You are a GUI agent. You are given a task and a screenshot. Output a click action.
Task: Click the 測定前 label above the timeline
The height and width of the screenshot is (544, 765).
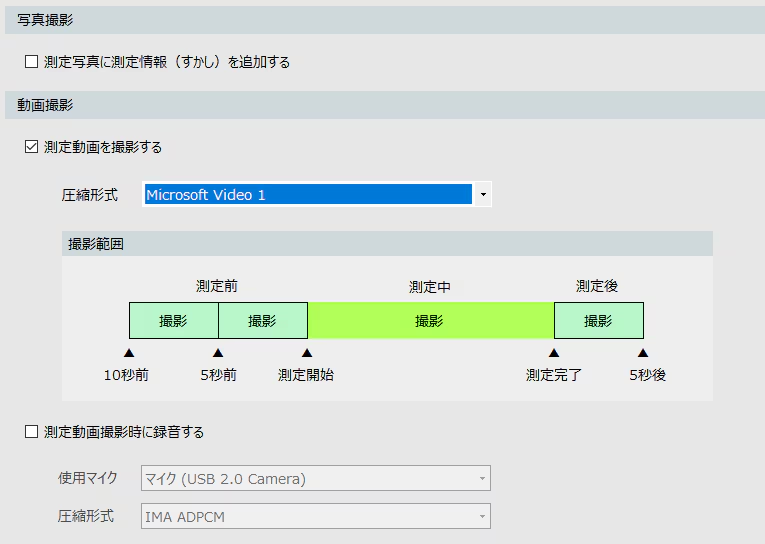217,287
